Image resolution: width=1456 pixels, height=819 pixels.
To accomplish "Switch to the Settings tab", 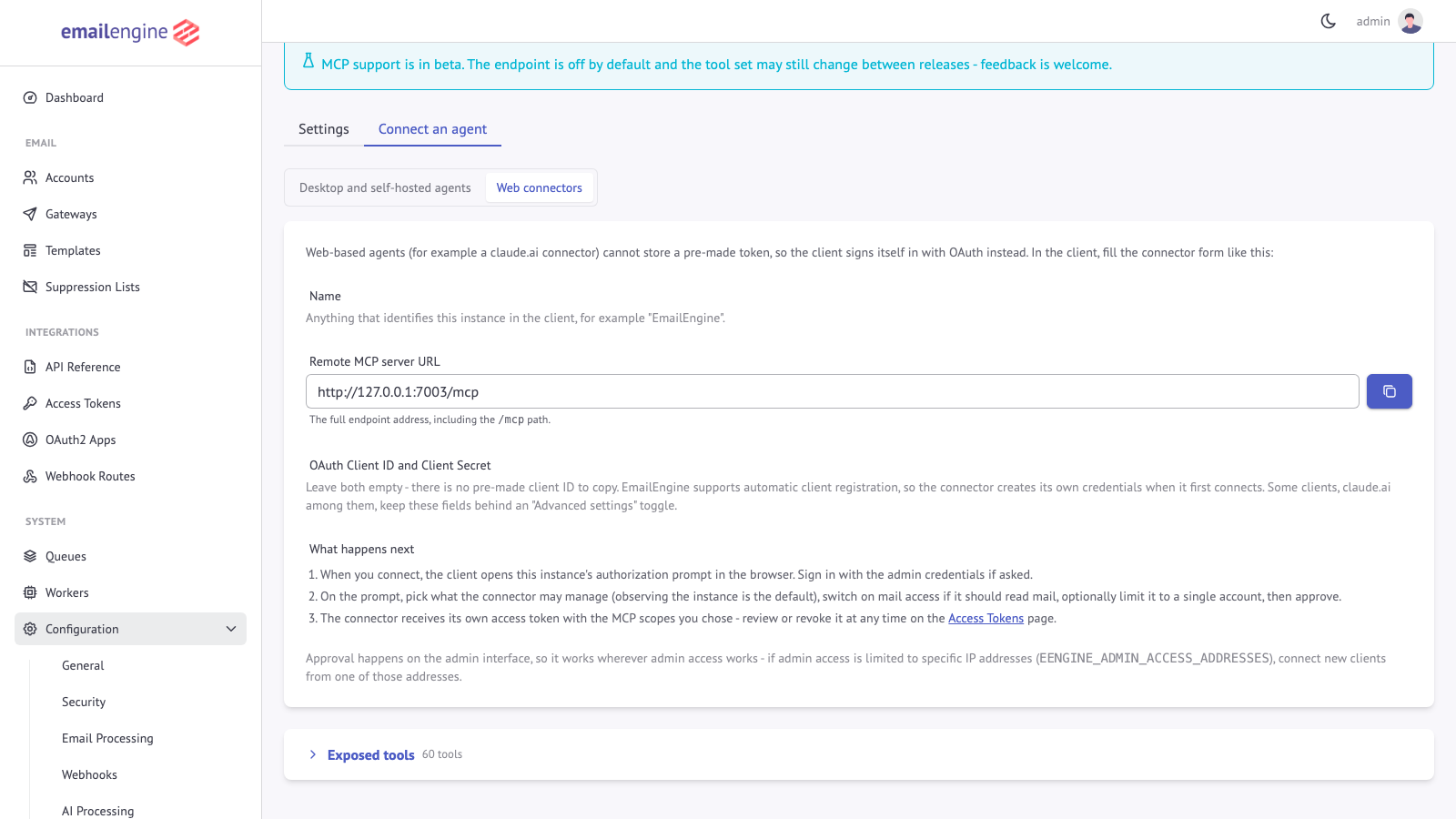I will coord(324,129).
